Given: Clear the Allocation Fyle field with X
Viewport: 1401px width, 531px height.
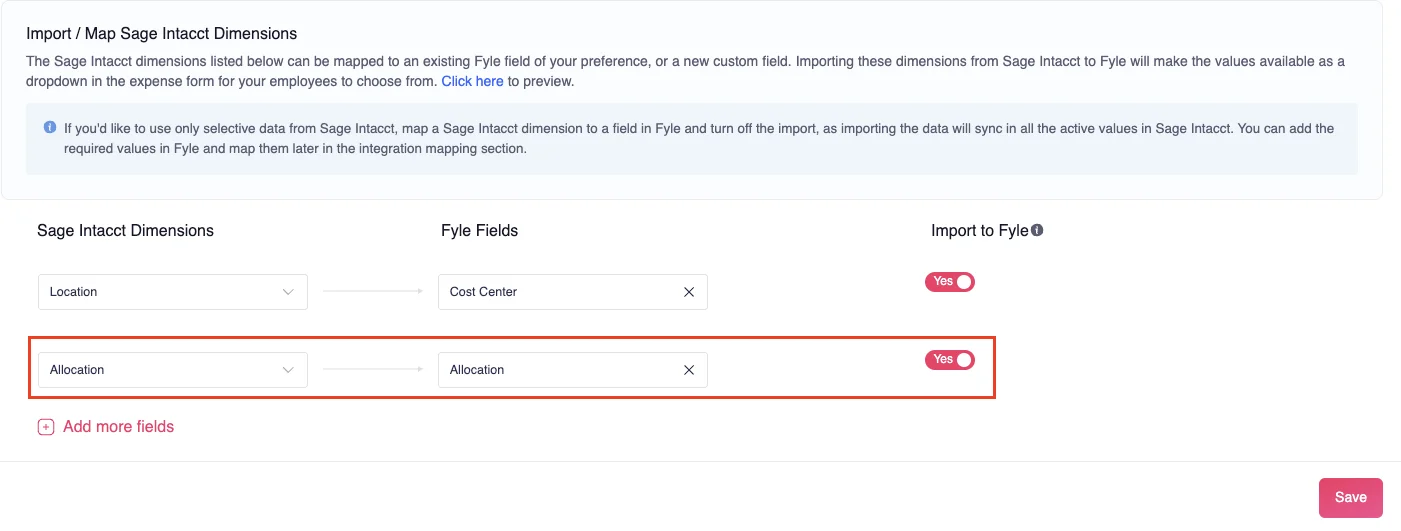Looking at the screenshot, I should (688, 370).
